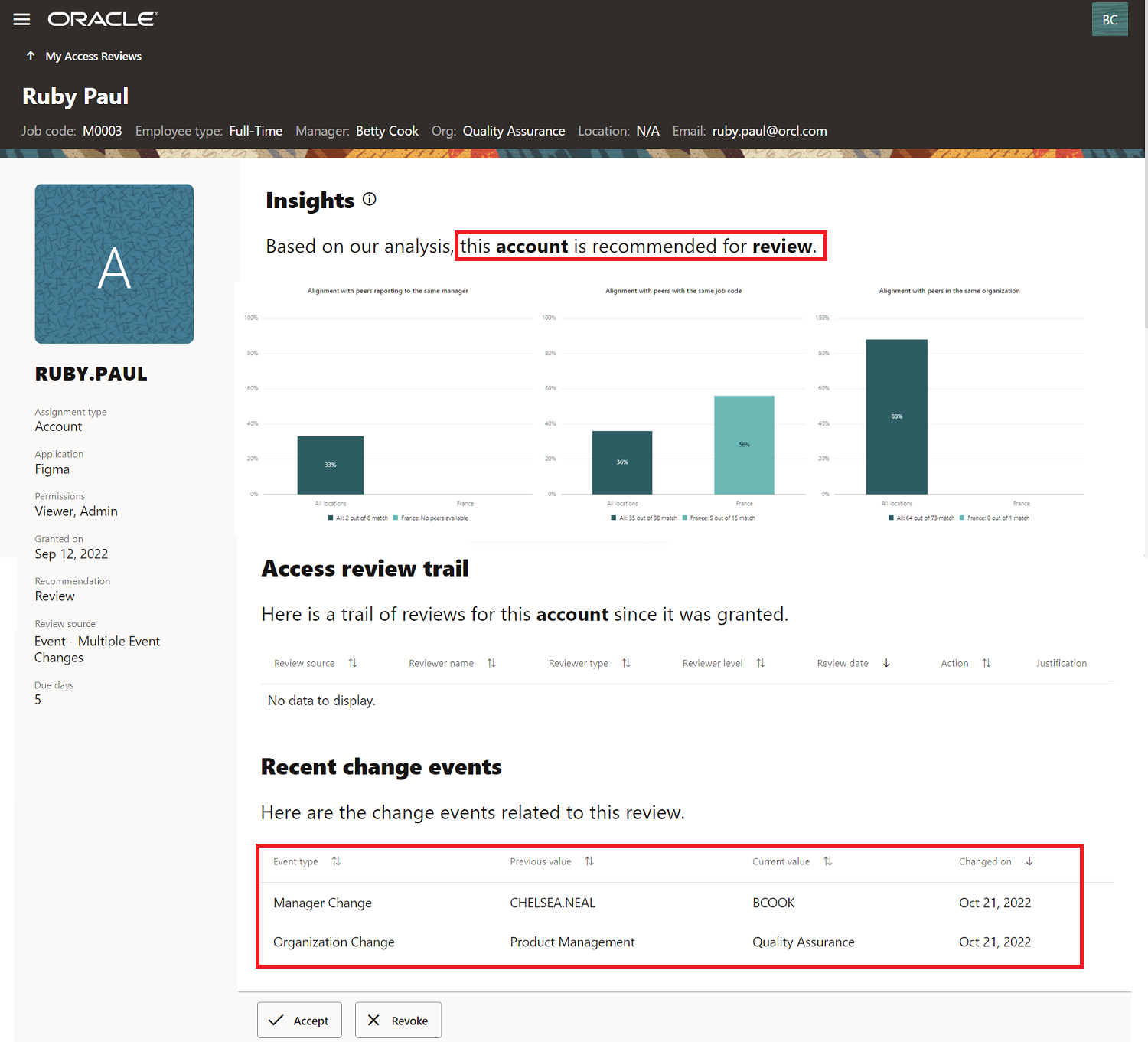This screenshot has height=1042, width=1148.
Task: Click manager name Betty Cook
Action: pos(387,131)
